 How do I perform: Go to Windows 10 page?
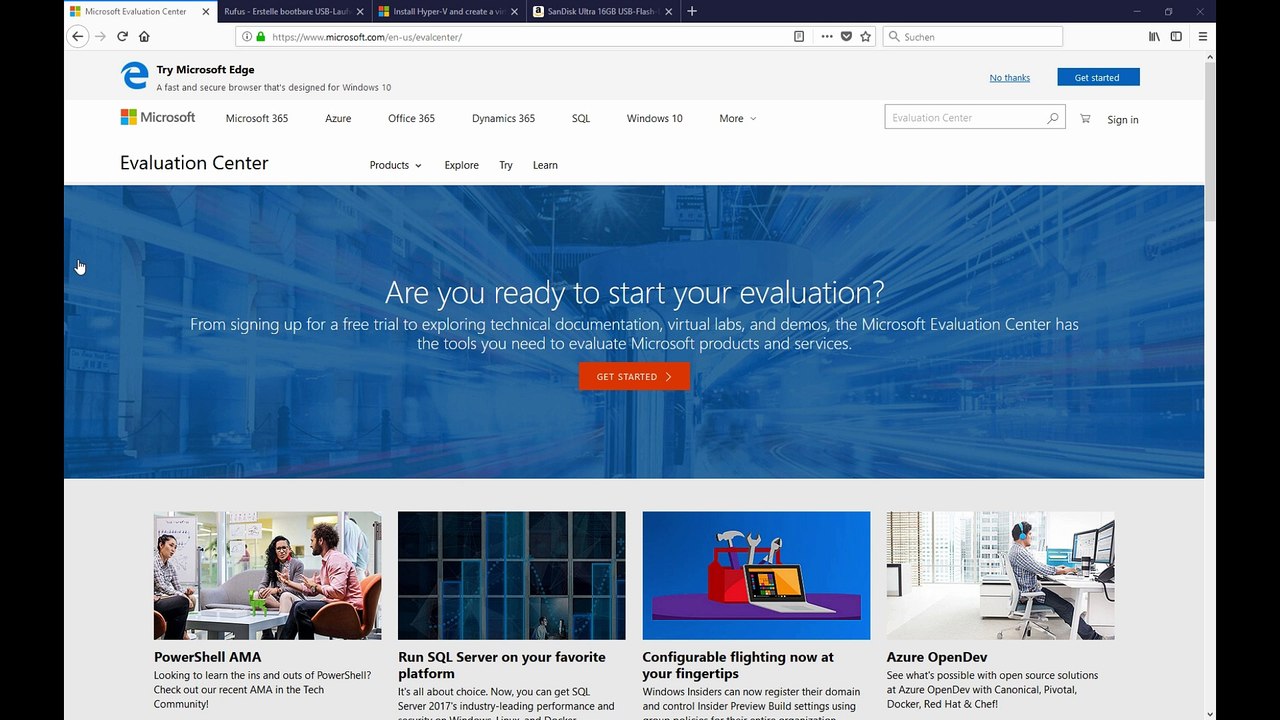point(655,118)
